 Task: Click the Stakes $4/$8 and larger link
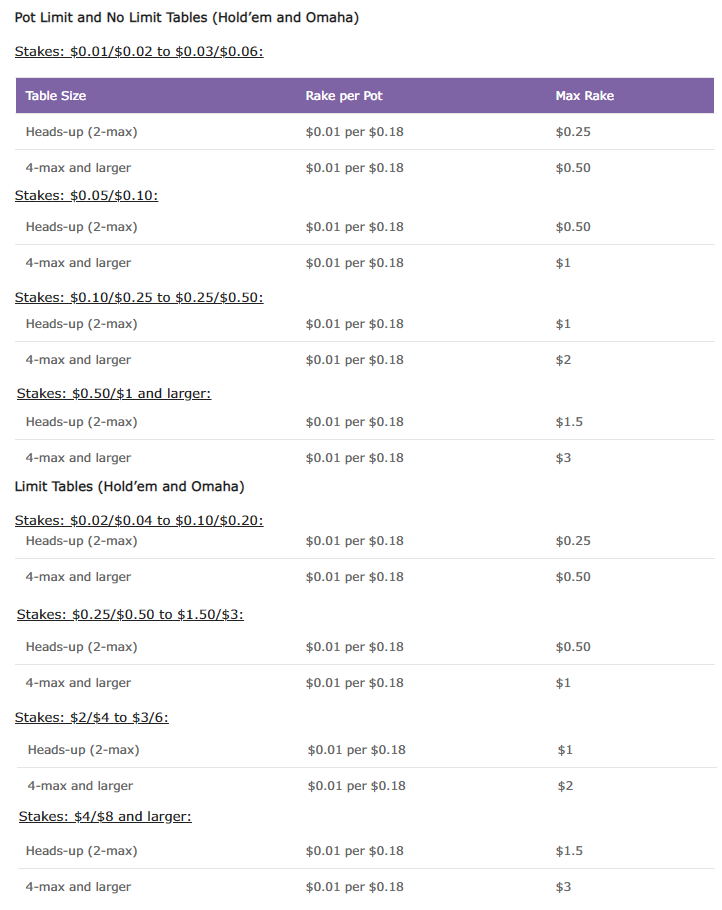click(x=105, y=816)
